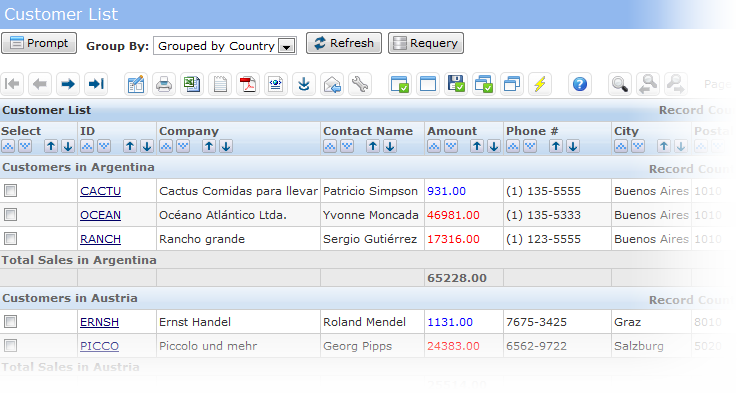Click the Prompt button
Viewport: 737px width, 395px height.
click(39, 43)
